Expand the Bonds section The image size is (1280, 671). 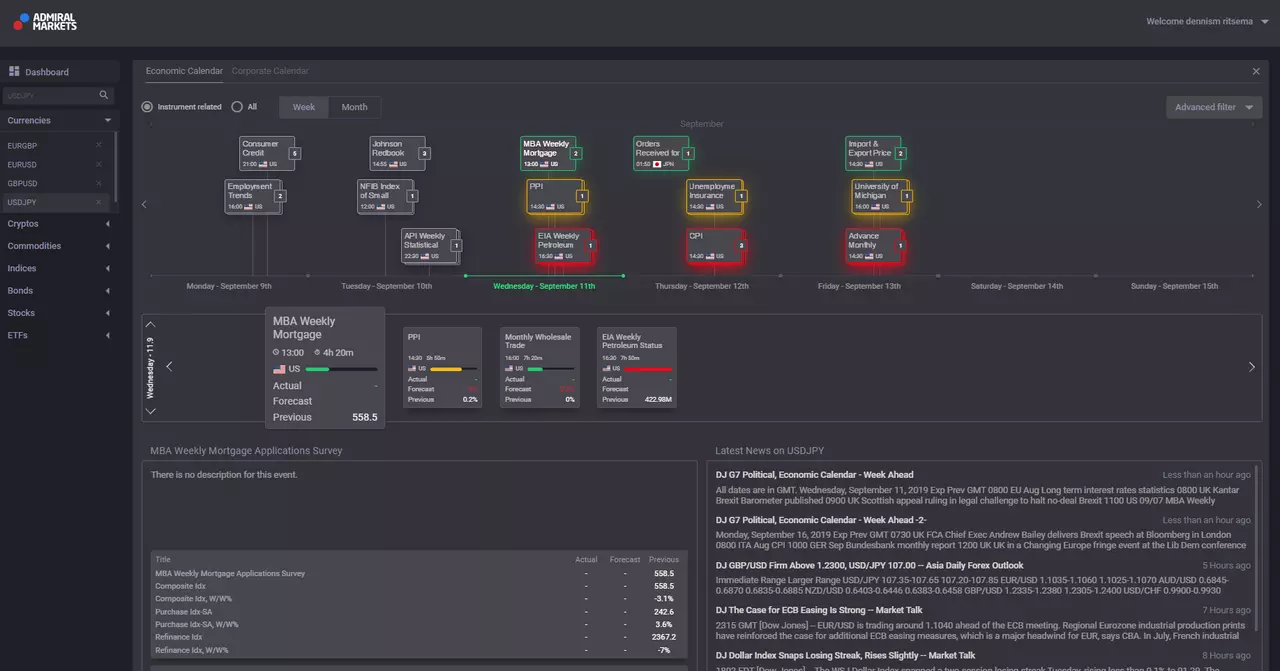[x=60, y=291]
